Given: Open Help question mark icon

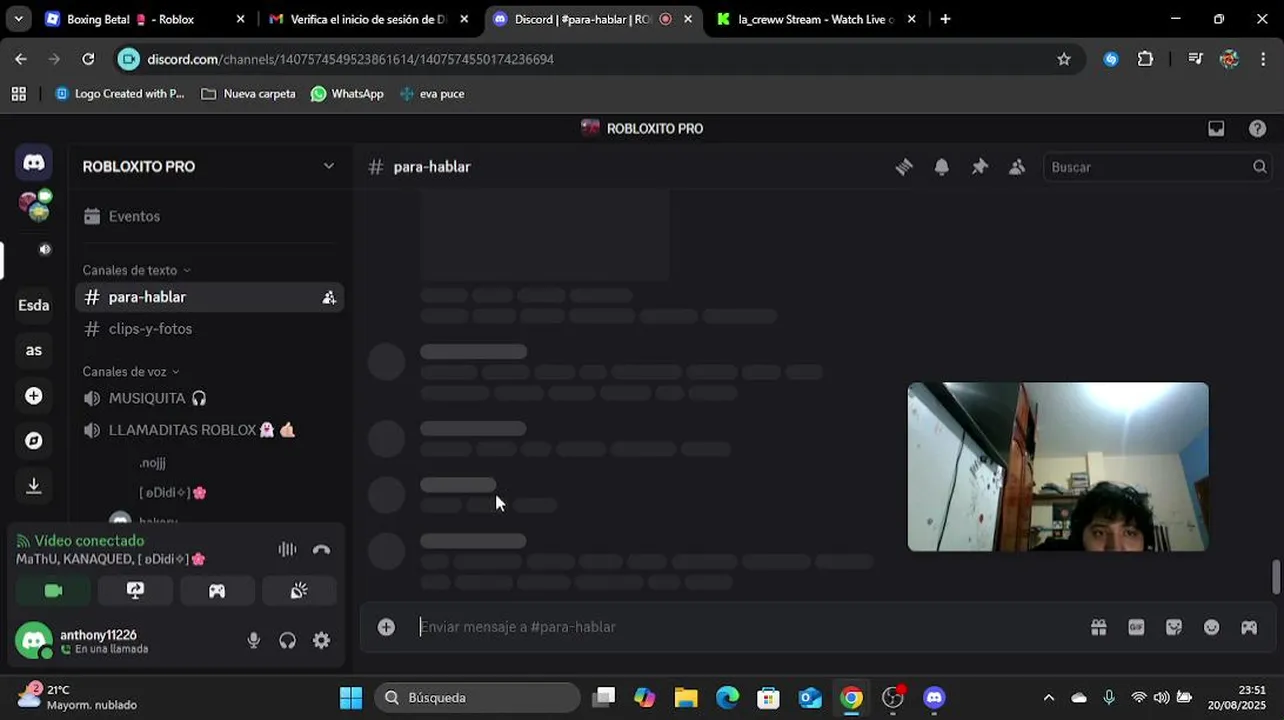Looking at the screenshot, I should (1258, 128).
